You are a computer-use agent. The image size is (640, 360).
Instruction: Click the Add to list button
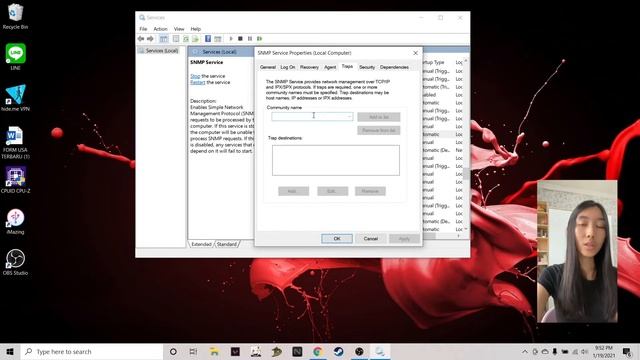click(379, 117)
